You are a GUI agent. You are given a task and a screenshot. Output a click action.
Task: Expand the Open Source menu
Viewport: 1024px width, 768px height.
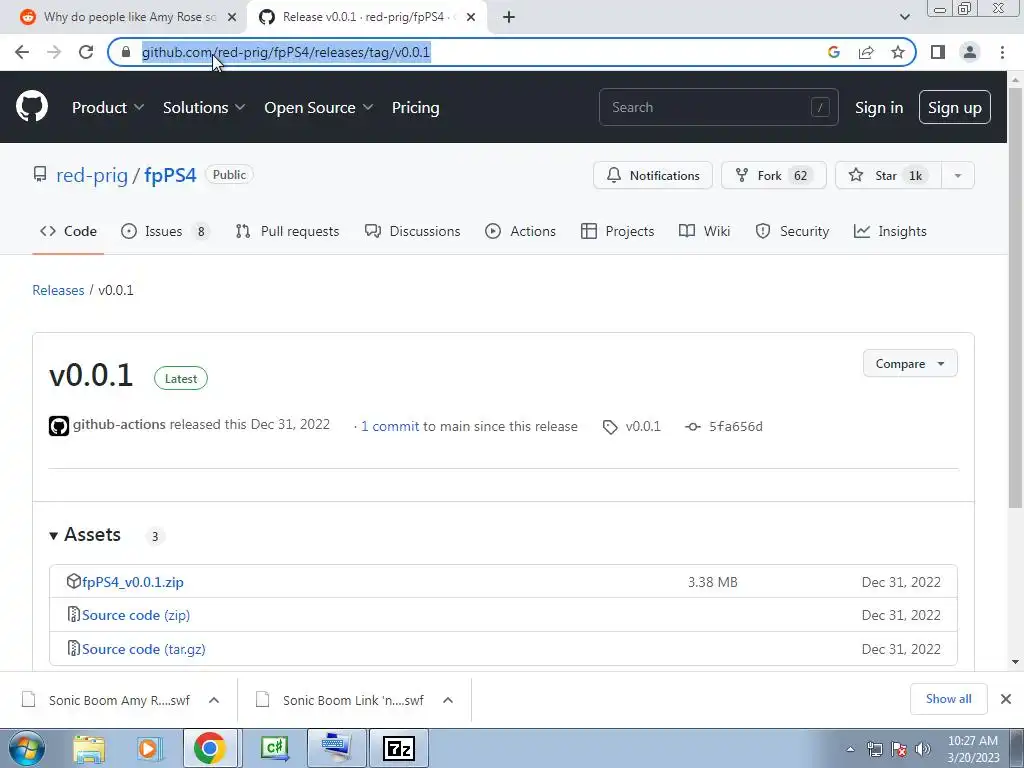[319, 108]
